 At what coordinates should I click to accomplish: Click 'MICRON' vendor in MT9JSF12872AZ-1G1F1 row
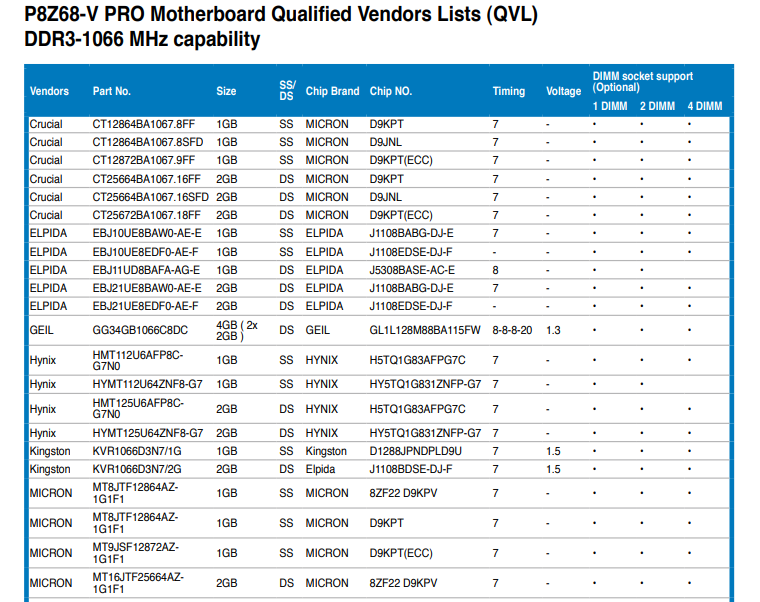coord(51,553)
